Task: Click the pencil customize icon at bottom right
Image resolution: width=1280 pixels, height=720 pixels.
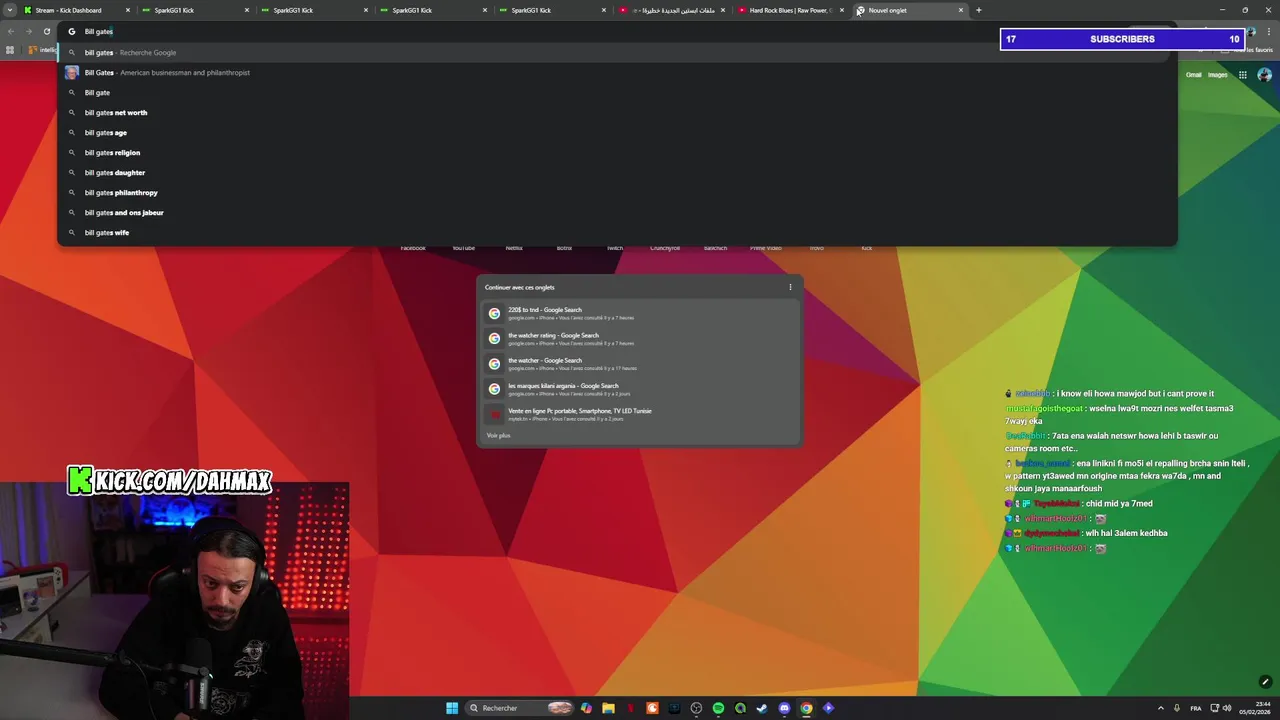Action: (1265, 682)
